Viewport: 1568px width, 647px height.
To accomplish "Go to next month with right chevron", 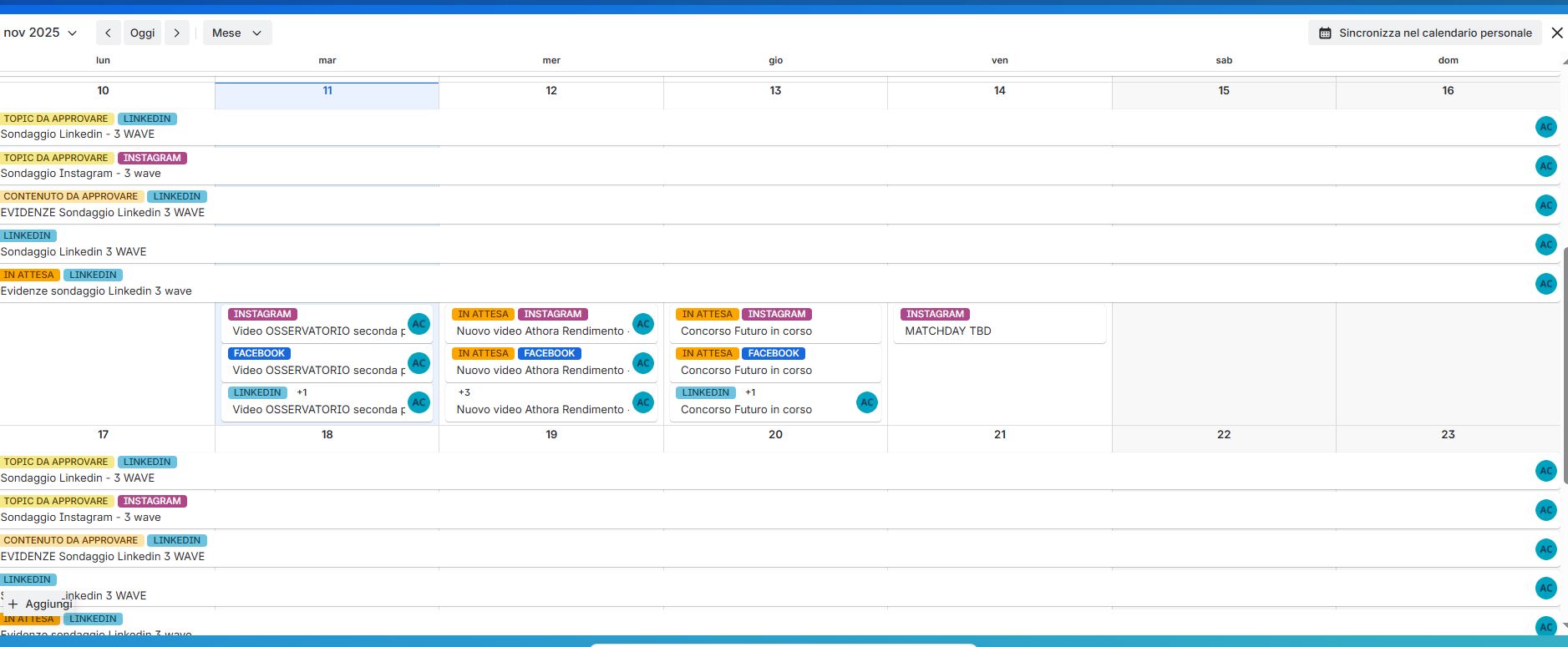I will (176, 33).
